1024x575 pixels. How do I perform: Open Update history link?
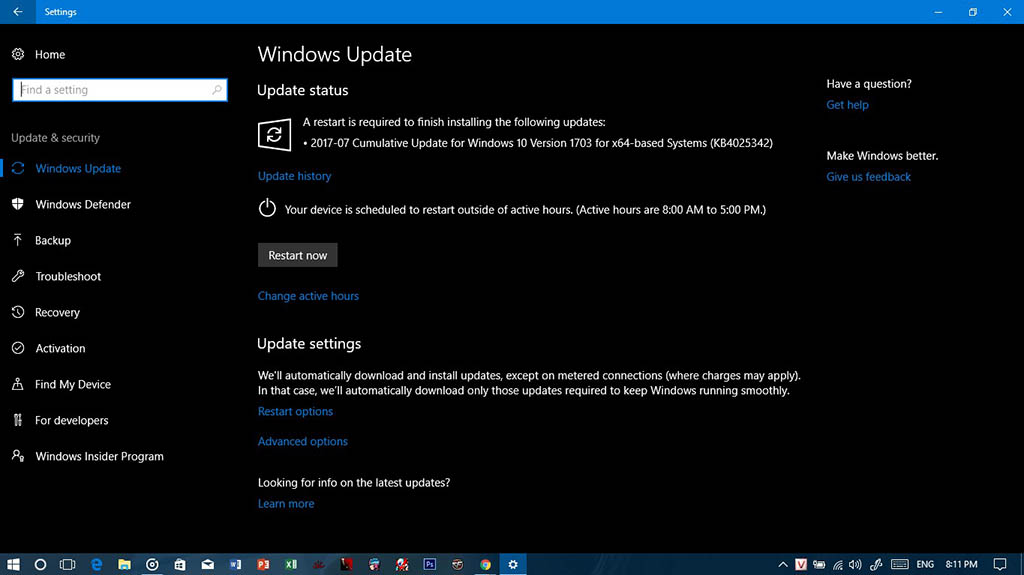[x=294, y=176]
